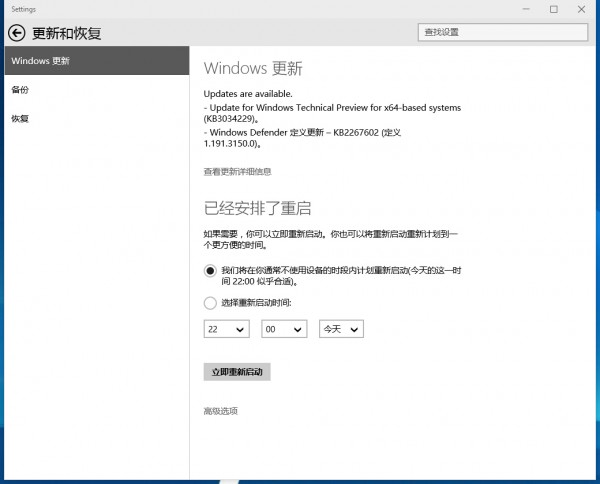Select the automatic restart schedule radio button
The width and height of the screenshot is (600, 484).
click(x=210, y=270)
